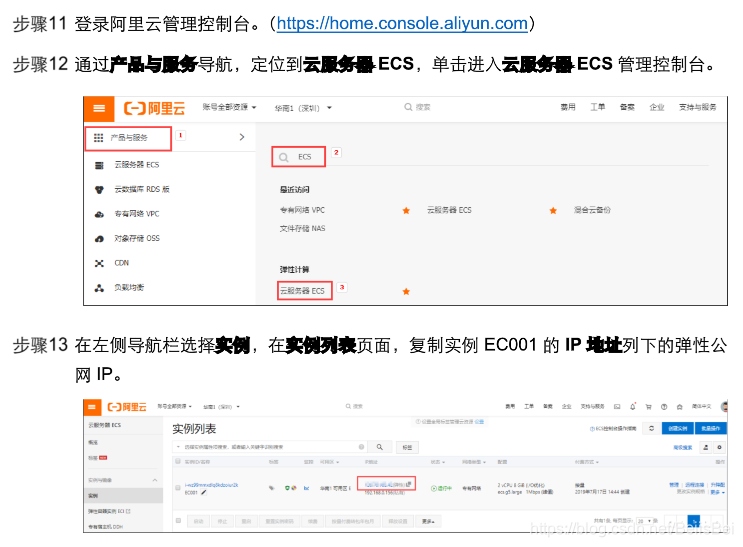
Task: Toggle star beside 弹性计算 云服务器 ECS
Action: coord(406,292)
